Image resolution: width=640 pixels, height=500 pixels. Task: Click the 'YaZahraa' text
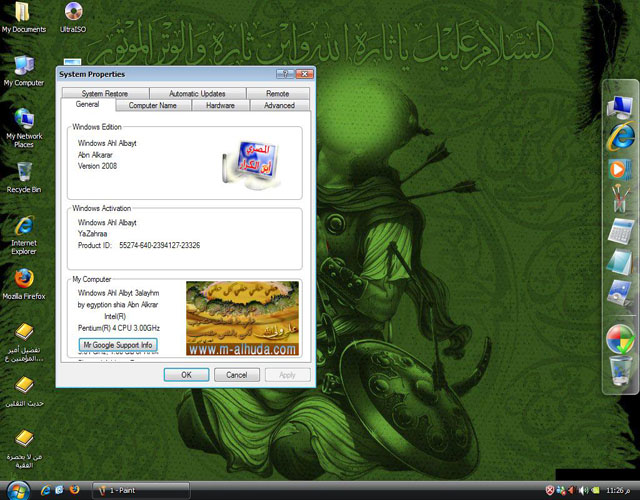coord(92,233)
